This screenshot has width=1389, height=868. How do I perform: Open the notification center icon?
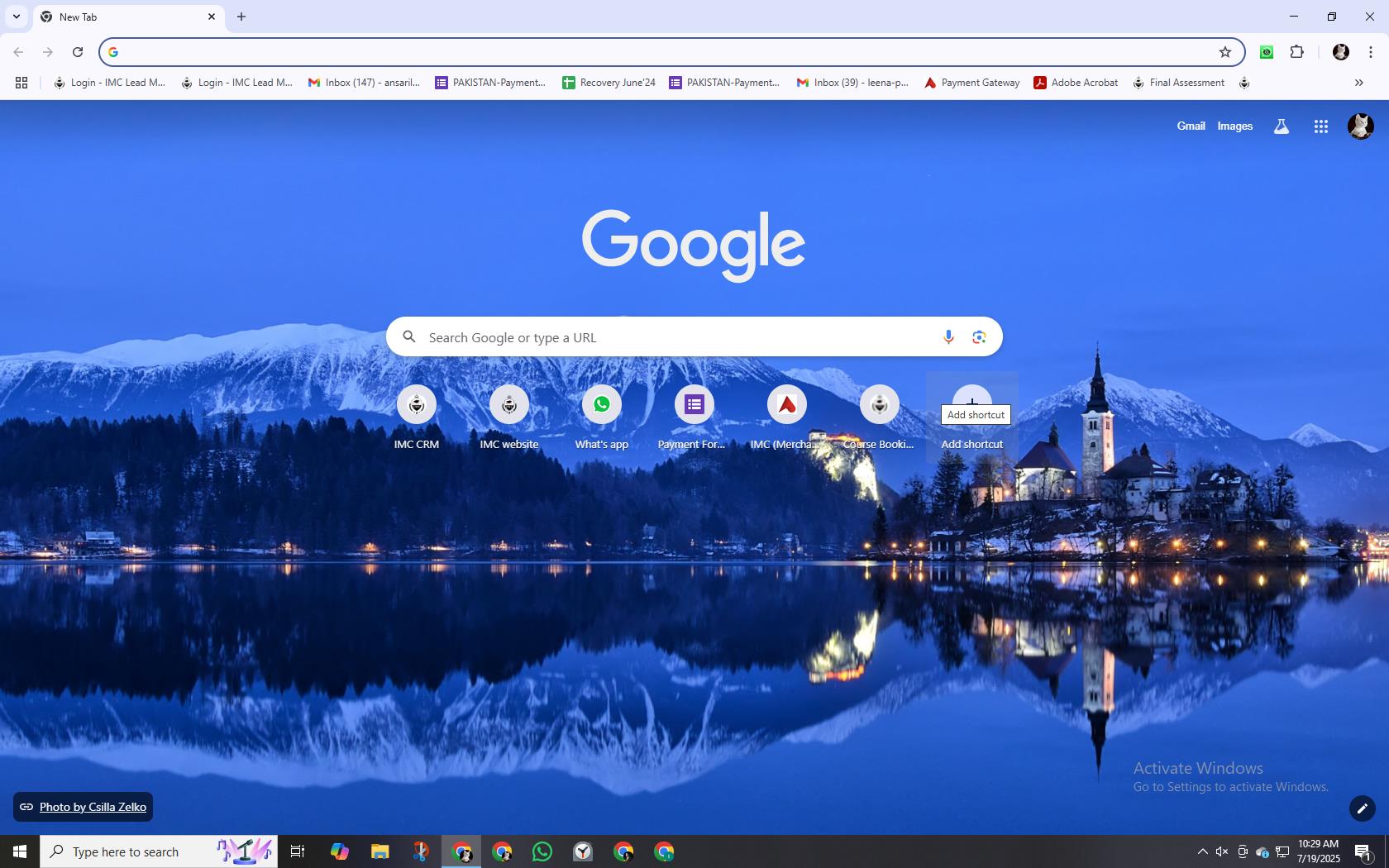click(x=1363, y=851)
